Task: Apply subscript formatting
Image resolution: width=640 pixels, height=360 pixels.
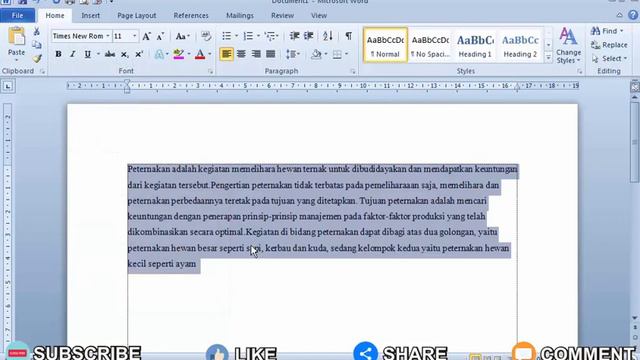Action: pos(124,54)
